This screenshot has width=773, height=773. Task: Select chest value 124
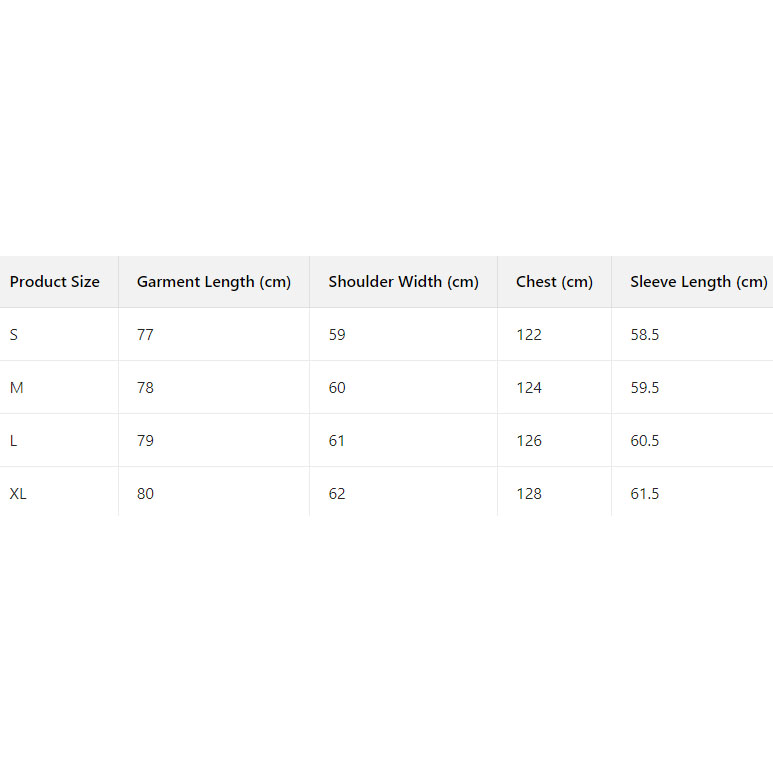tap(529, 388)
